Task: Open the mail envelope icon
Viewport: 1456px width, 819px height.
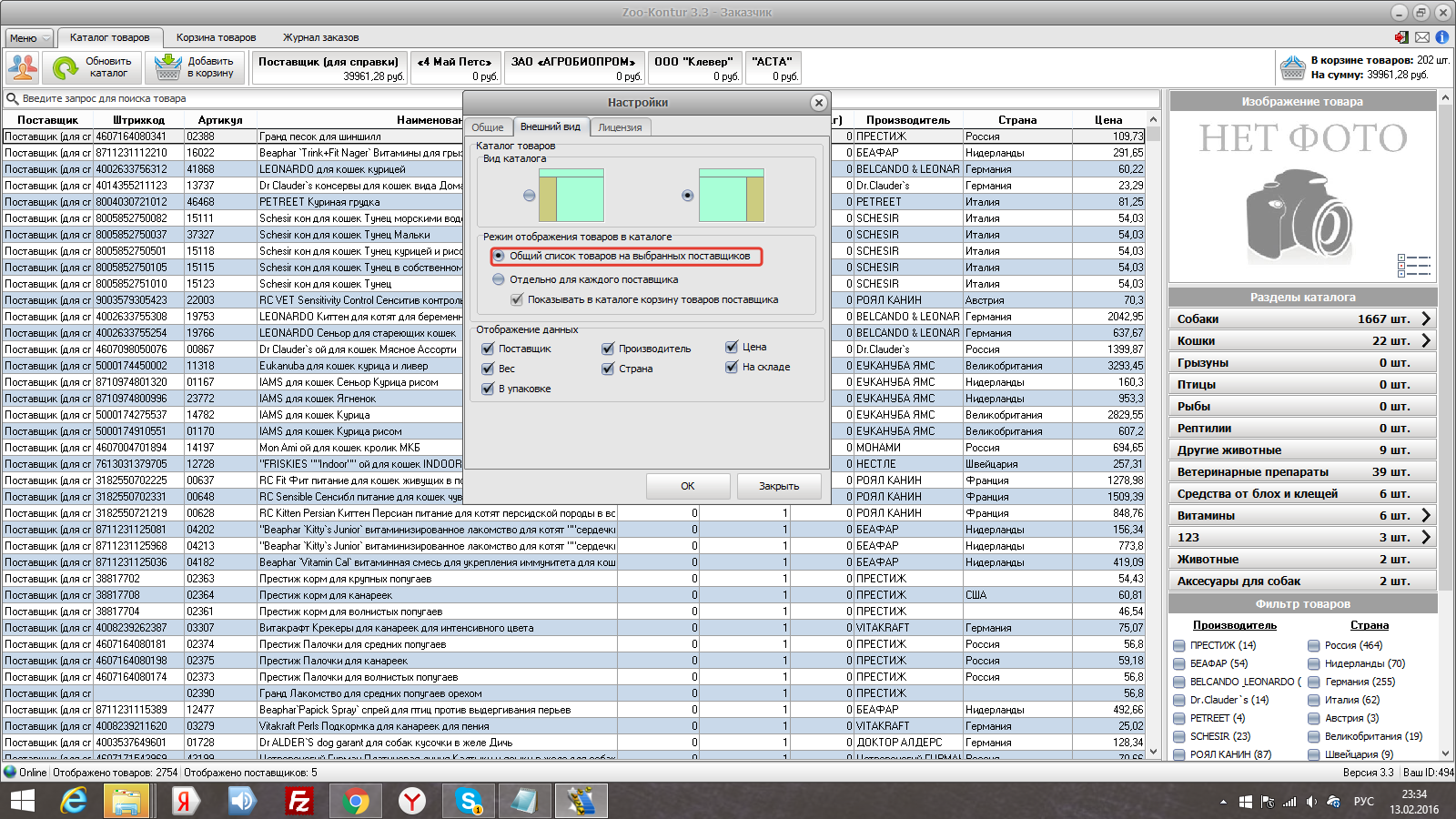Action: 1421,37
